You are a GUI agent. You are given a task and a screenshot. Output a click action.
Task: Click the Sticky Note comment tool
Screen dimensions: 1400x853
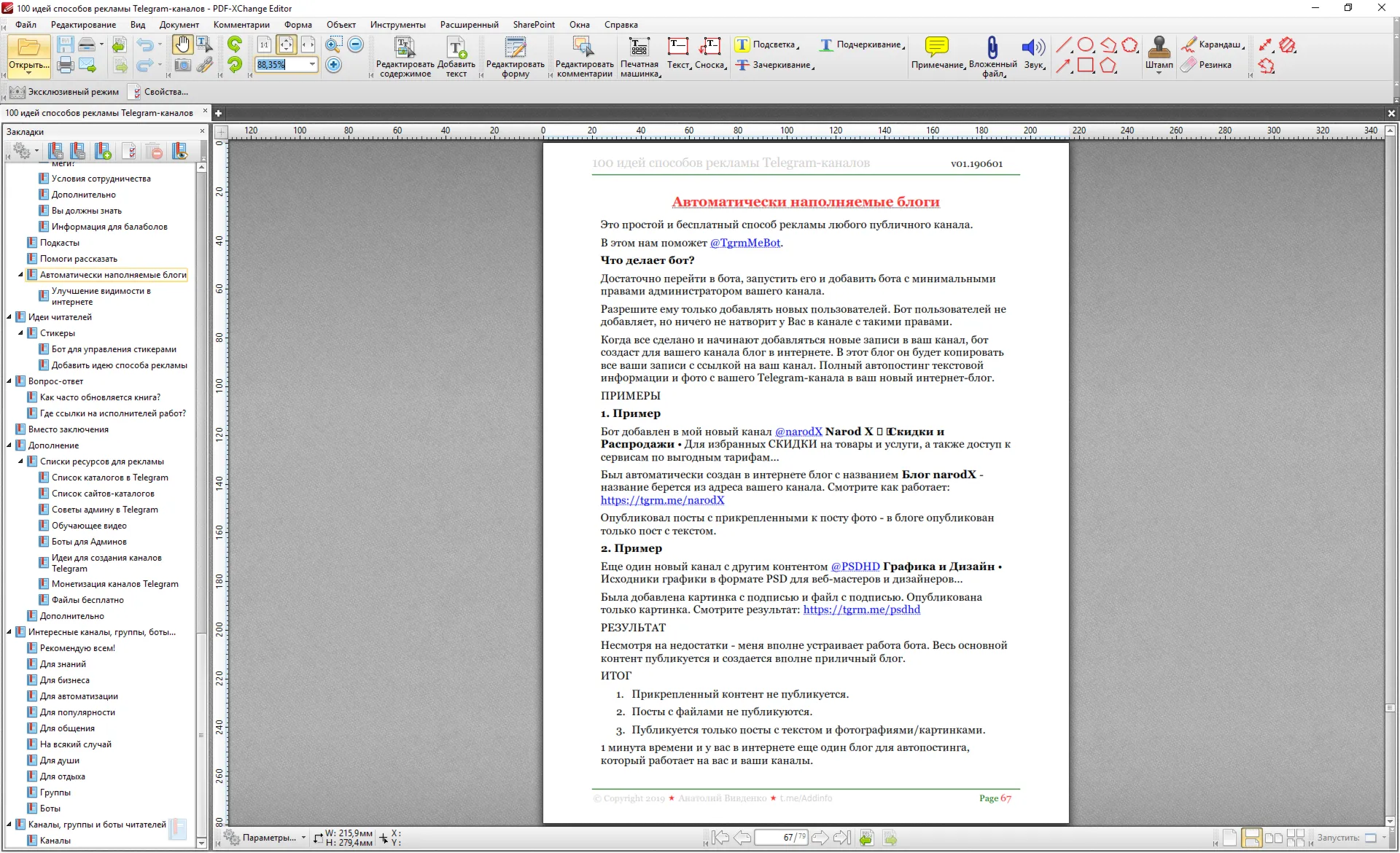click(937, 53)
